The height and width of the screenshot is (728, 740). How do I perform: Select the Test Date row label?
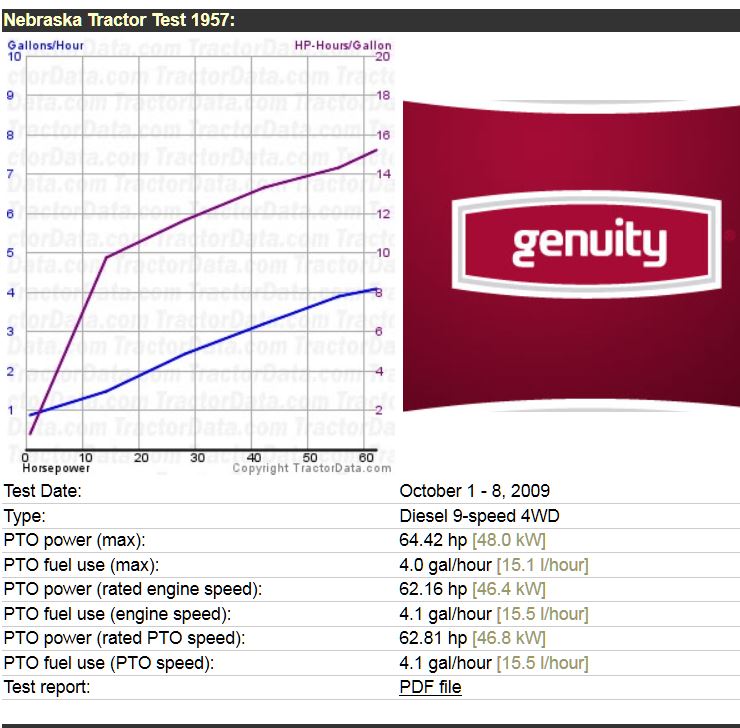click(x=43, y=491)
